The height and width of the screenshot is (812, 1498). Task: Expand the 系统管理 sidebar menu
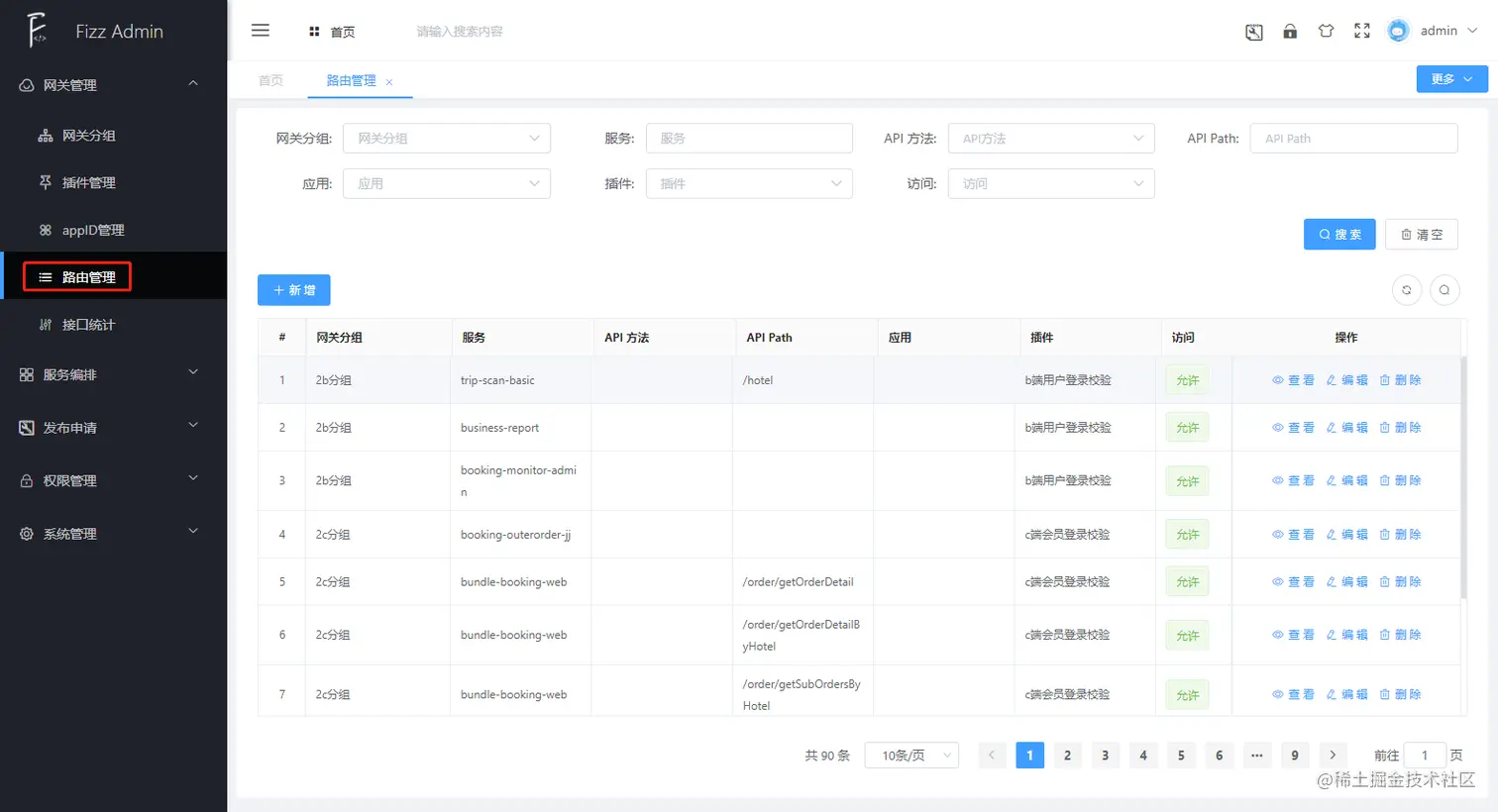[x=113, y=533]
